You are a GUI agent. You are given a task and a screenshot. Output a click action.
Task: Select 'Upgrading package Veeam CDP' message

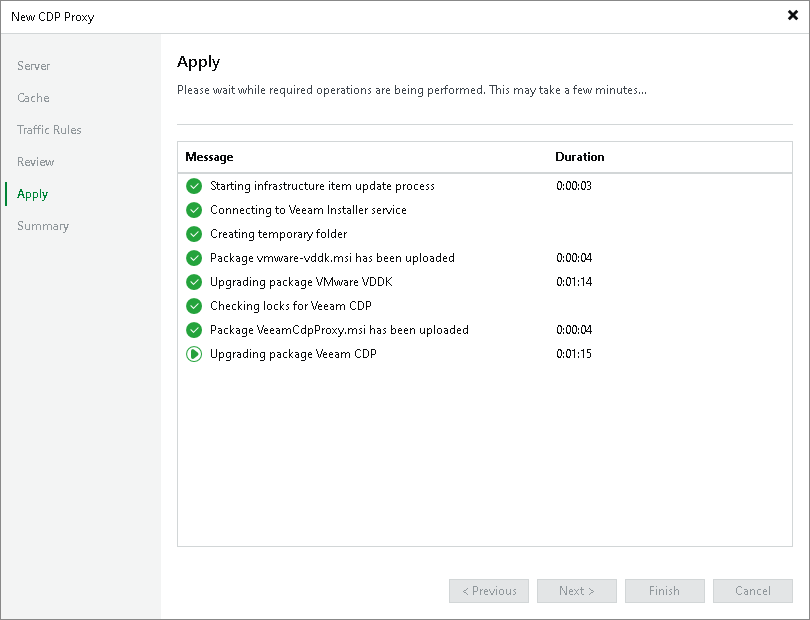tap(293, 354)
